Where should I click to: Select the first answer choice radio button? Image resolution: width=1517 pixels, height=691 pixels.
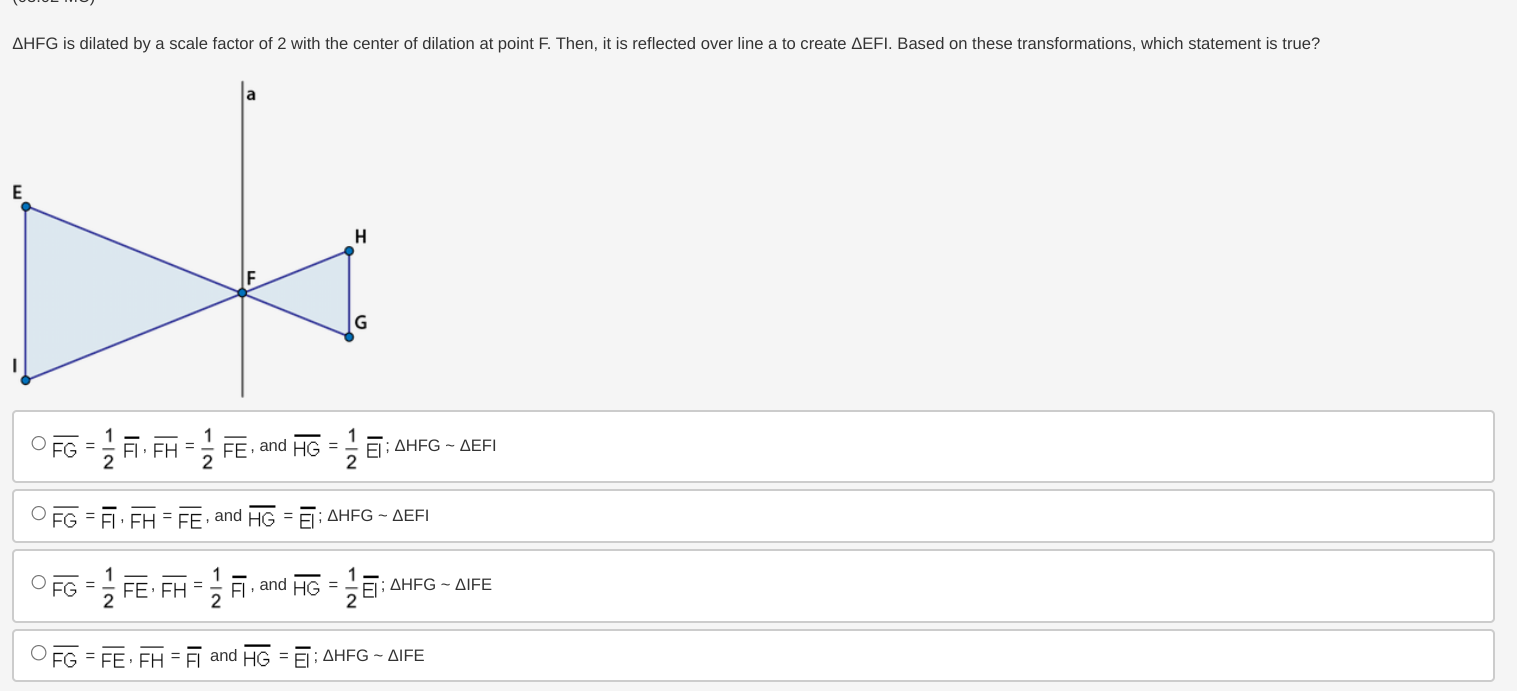(x=38, y=442)
